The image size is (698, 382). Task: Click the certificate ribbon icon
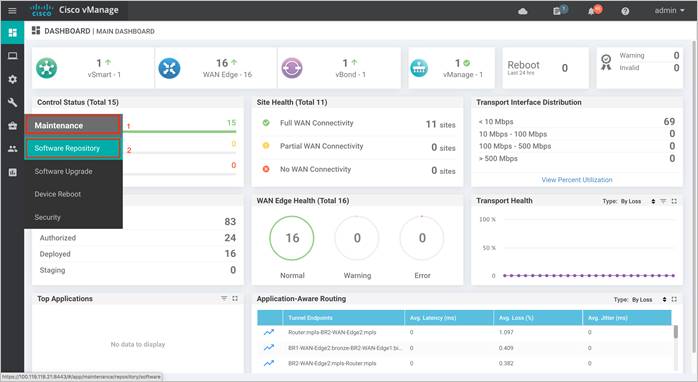[606, 62]
